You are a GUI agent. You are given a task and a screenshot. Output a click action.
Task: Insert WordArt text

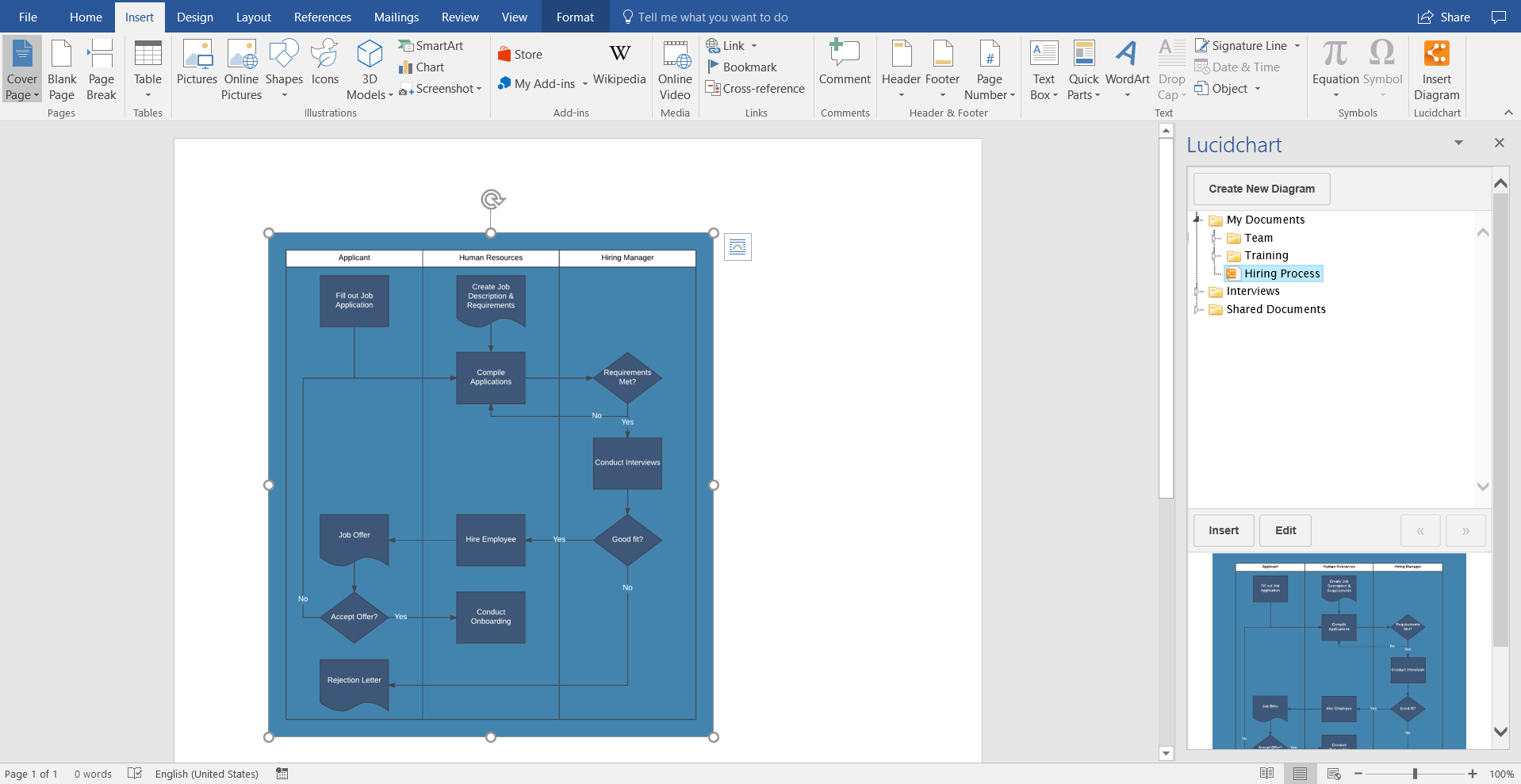pyautogui.click(x=1127, y=70)
